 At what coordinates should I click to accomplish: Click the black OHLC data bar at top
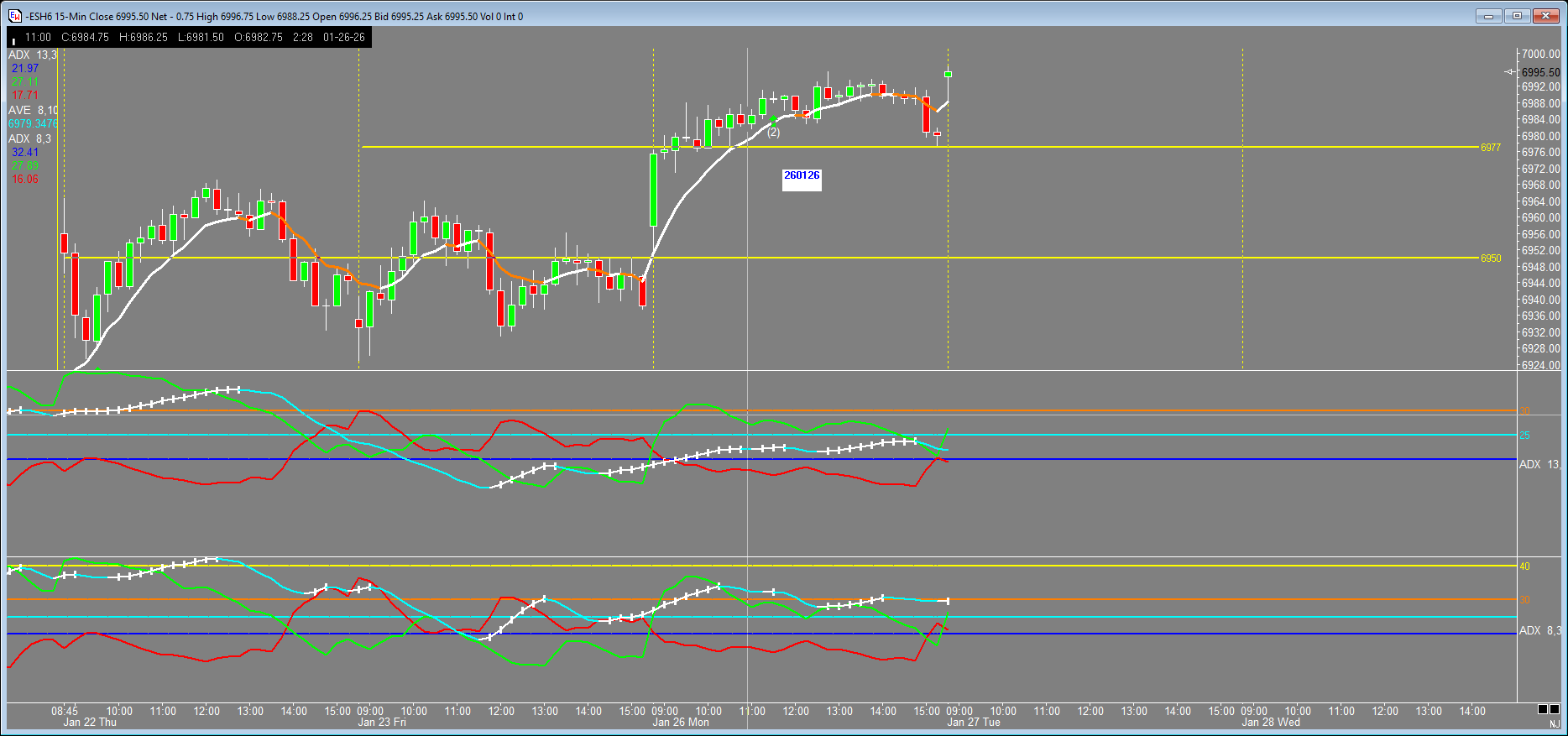[189, 38]
